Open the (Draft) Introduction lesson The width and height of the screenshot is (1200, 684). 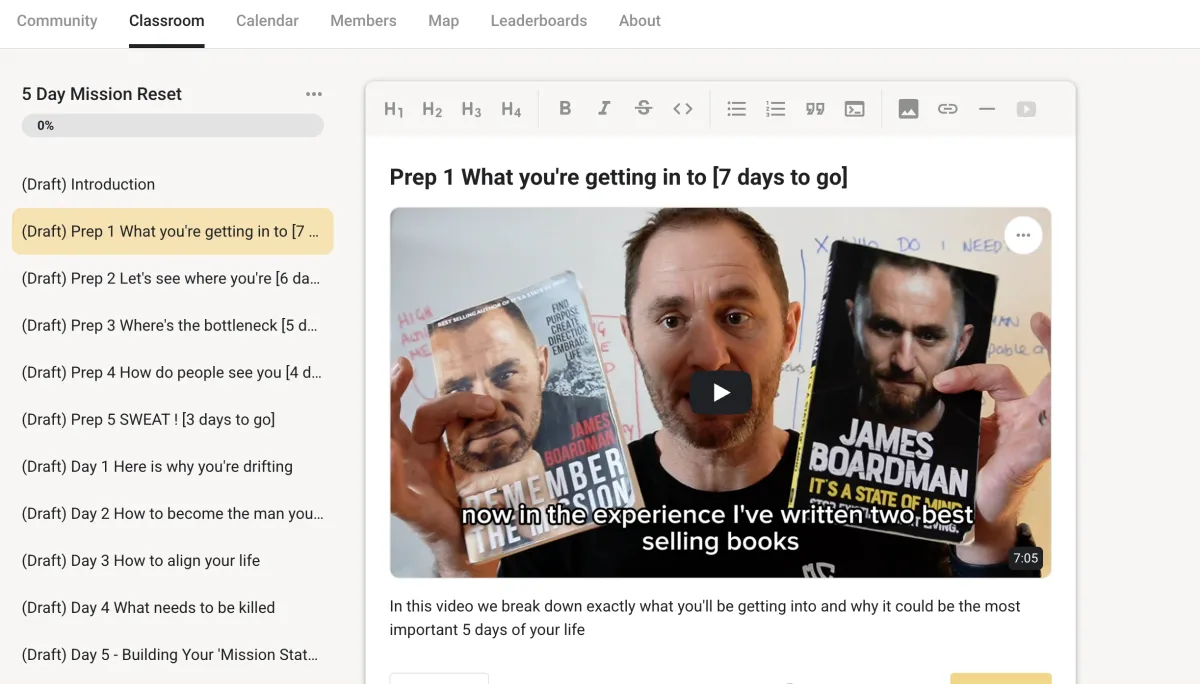(x=173, y=184)
